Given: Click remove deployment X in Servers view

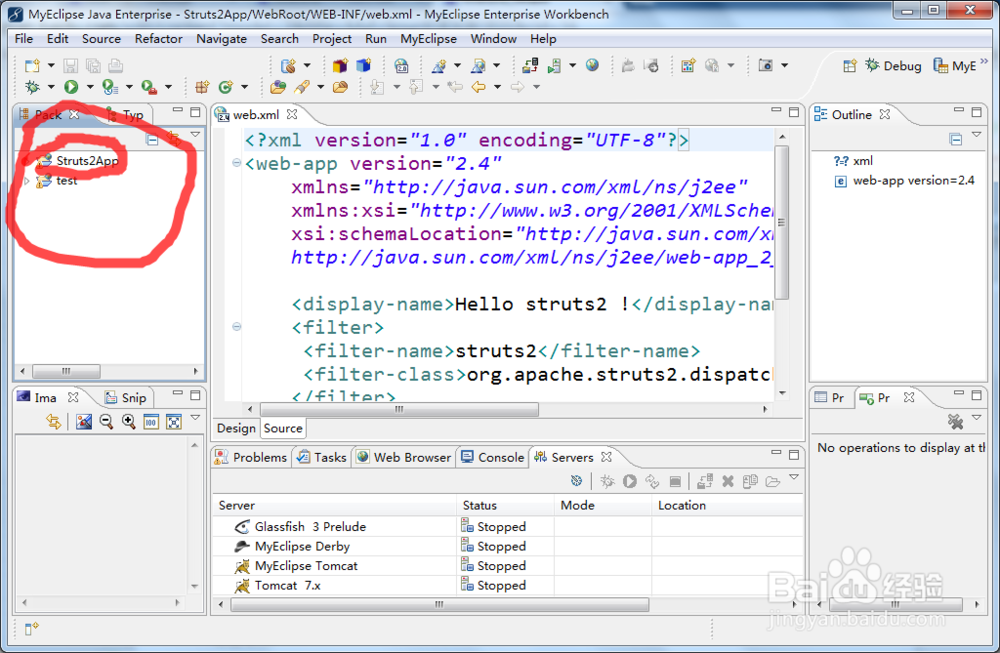Looking at the screenshot, I should pos(728,481).
